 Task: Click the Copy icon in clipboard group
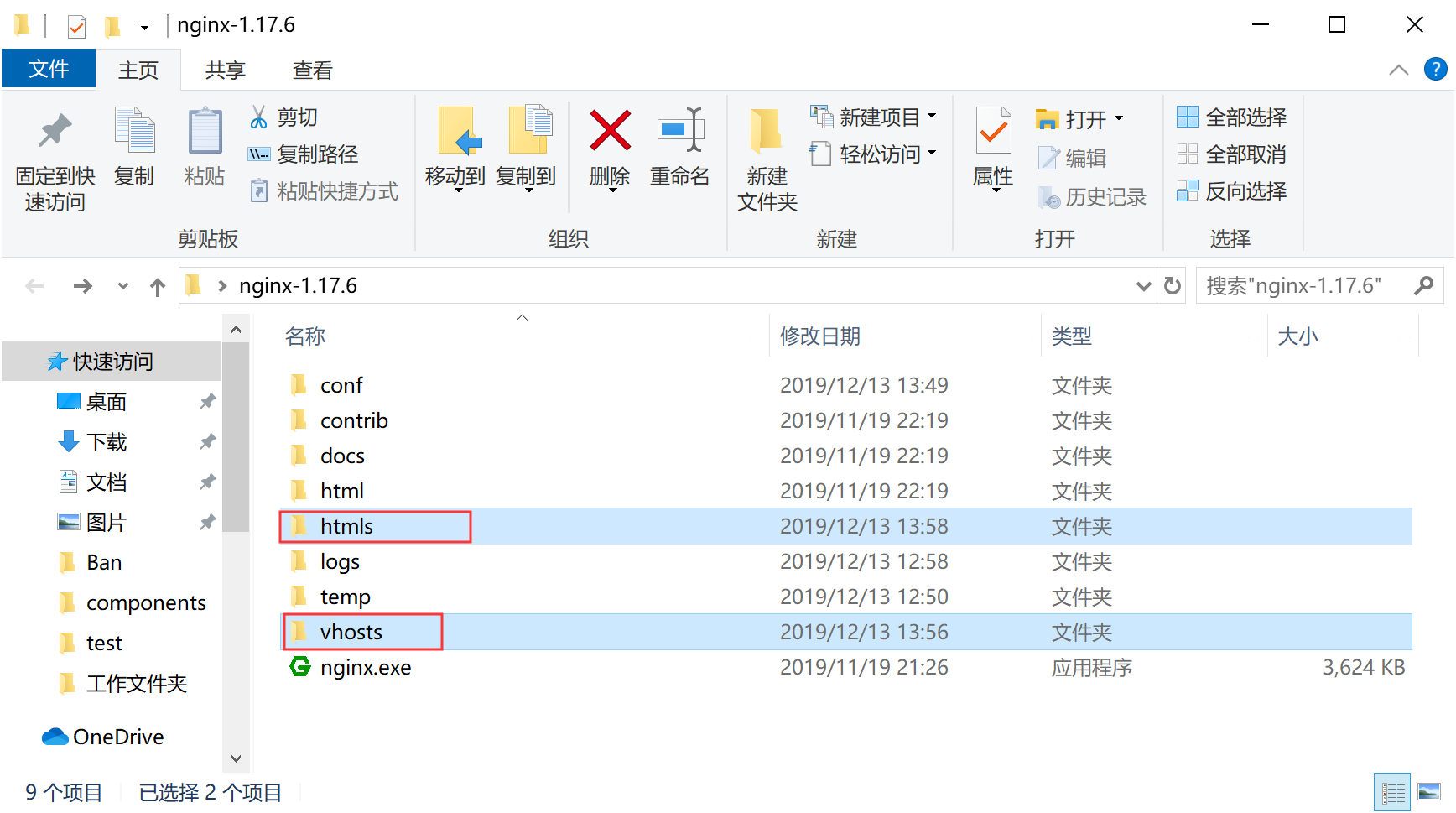134,132
